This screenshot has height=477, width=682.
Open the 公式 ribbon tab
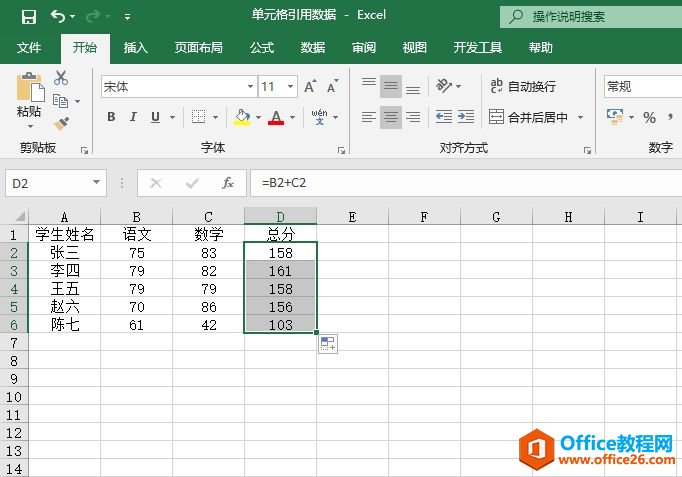click(x=261, y=48)
